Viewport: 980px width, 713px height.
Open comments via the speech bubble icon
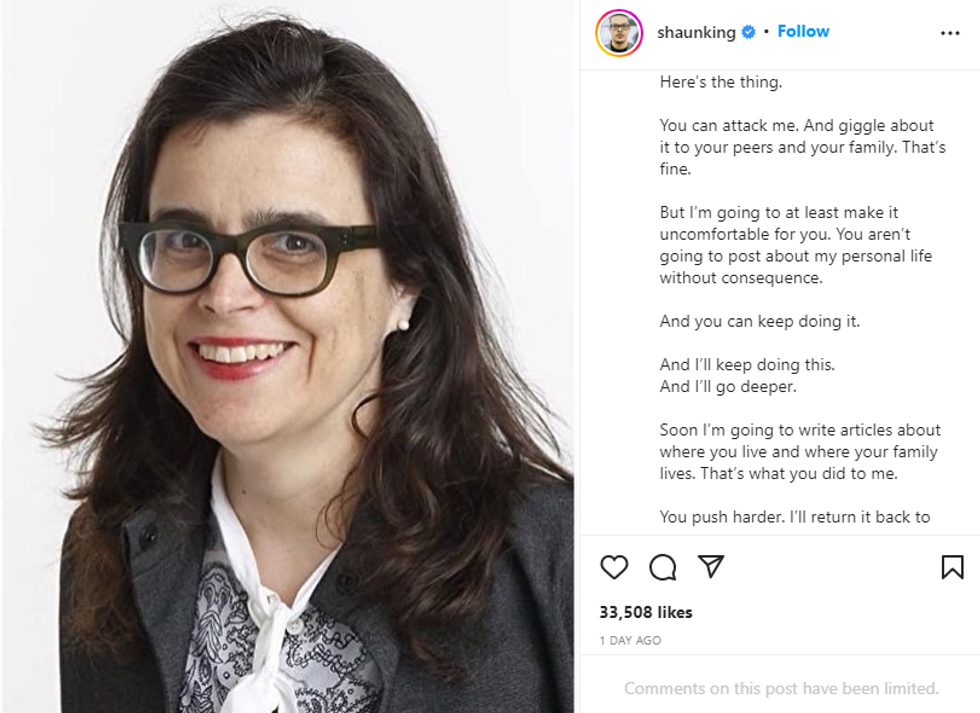(x=662, y=567)
